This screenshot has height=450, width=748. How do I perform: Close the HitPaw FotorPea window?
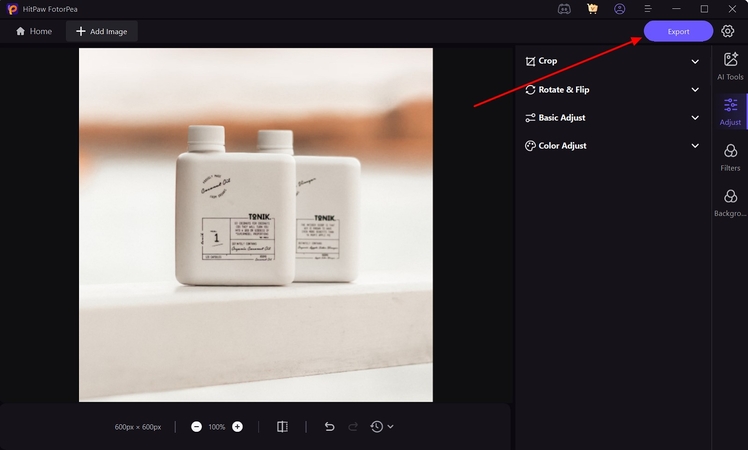732,9
